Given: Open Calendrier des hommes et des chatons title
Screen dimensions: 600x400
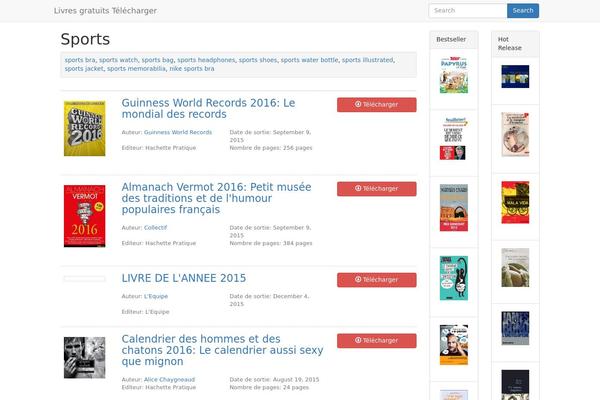Looking at the screenshot, I should (222, 350).
